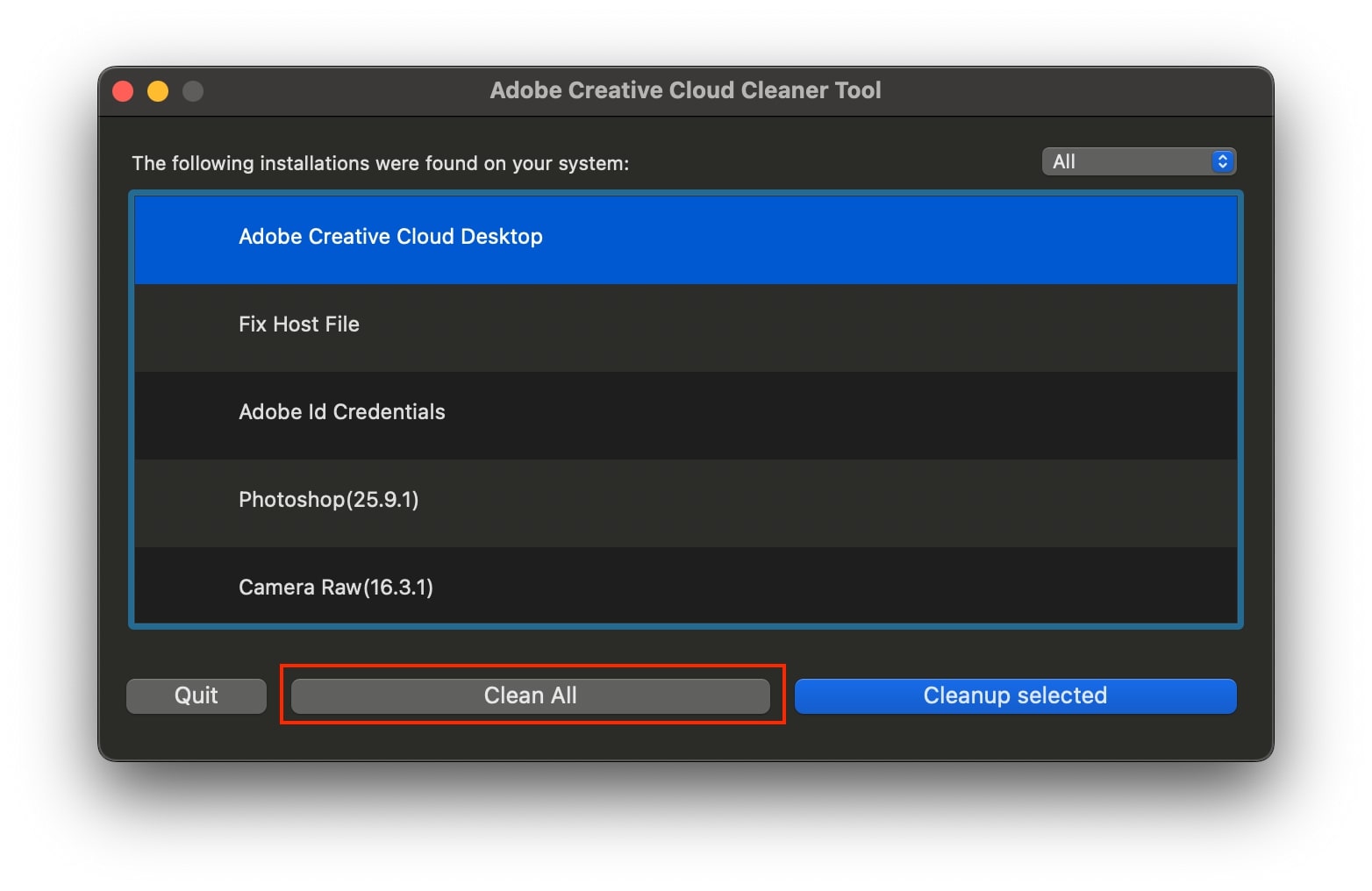
Task: Toggle selection of Camera Raw(16.3.1)
Action: point(614,588)
